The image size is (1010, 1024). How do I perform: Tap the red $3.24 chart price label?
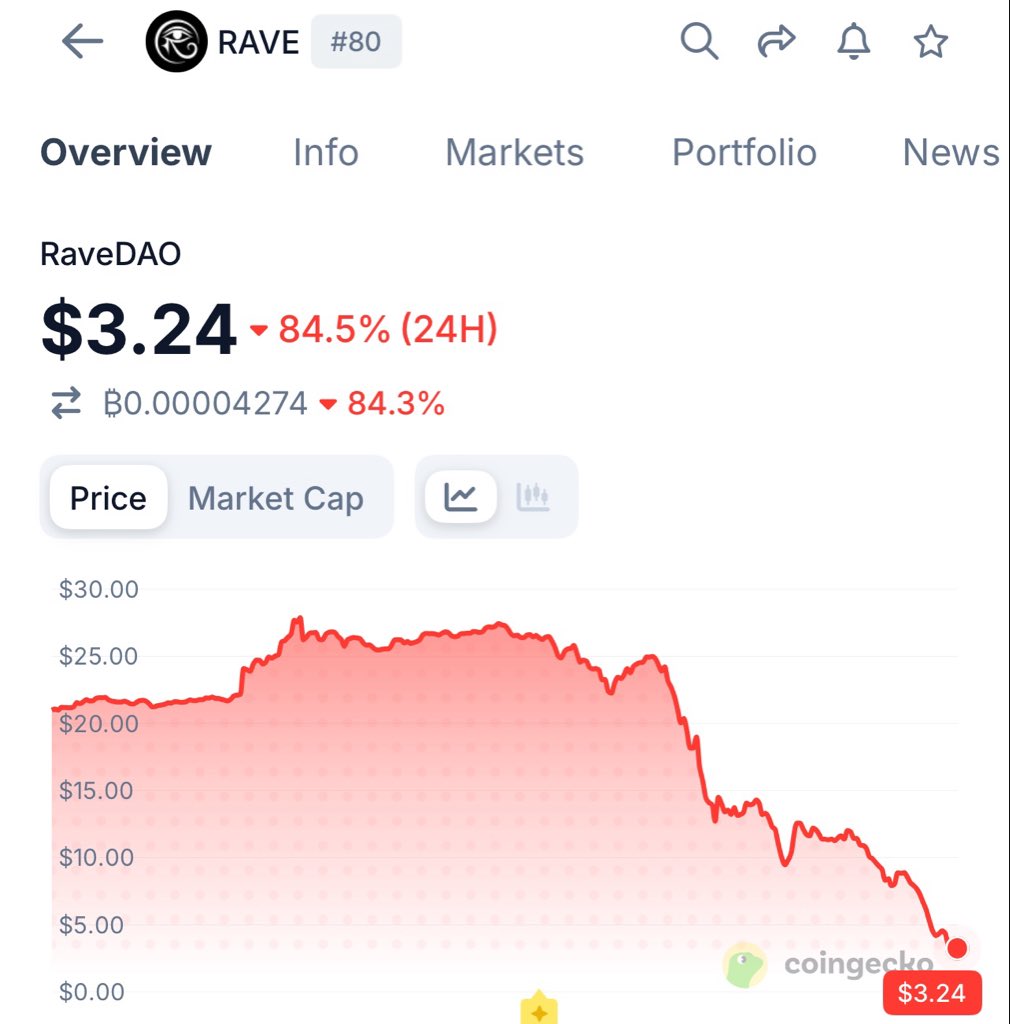931,993
